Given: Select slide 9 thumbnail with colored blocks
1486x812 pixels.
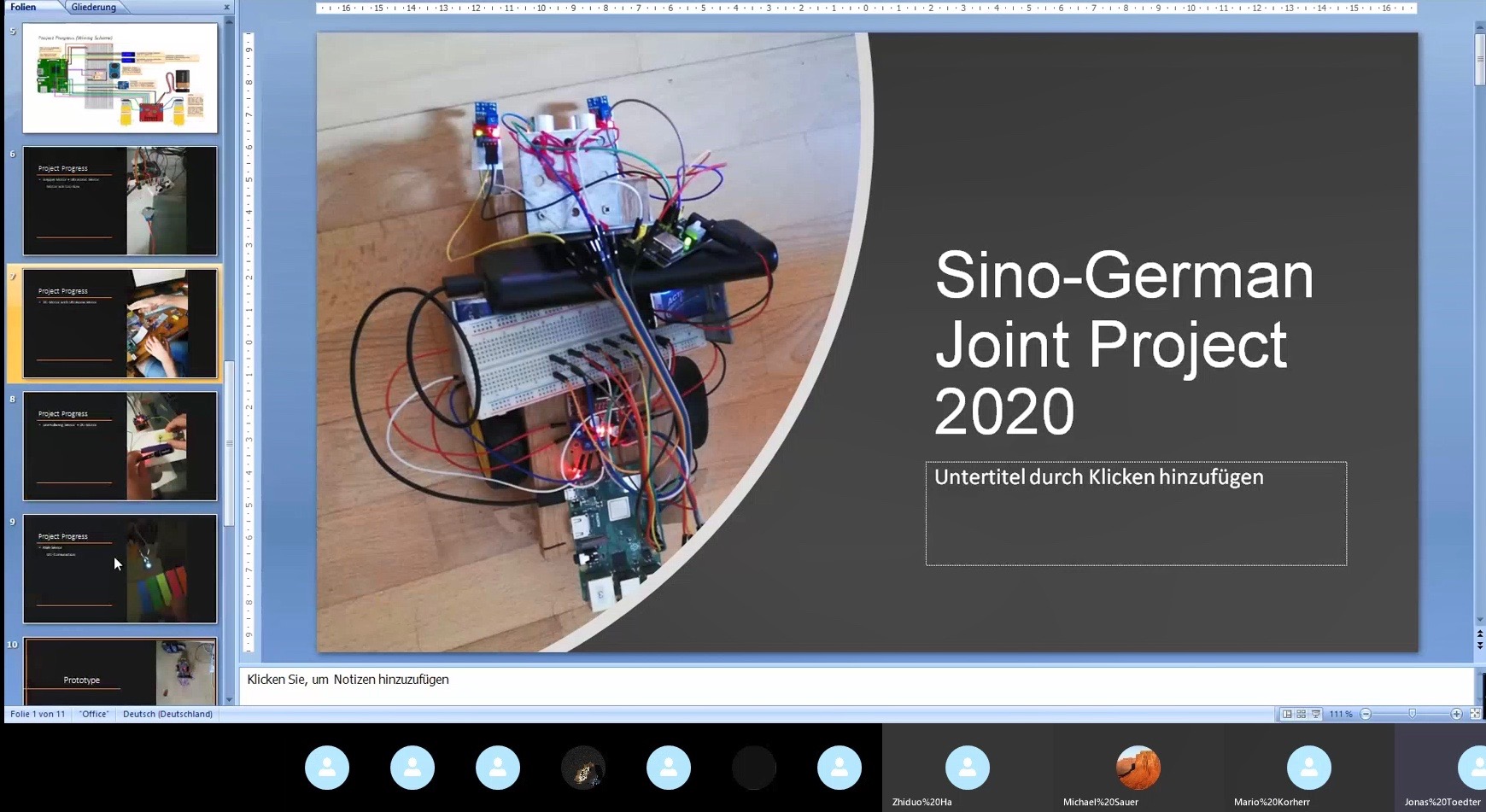Looking at the screenshot, I should (x=120, y=569).
